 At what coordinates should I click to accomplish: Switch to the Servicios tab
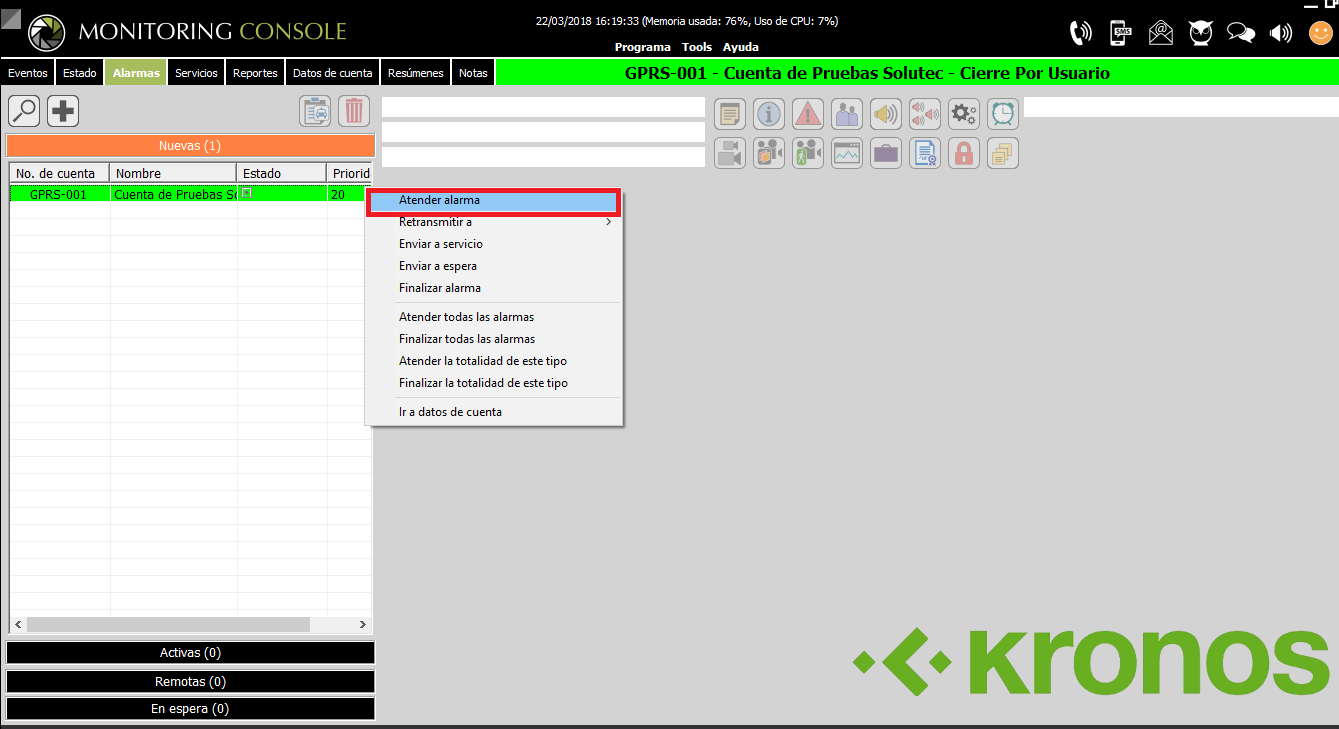(196, 73)
